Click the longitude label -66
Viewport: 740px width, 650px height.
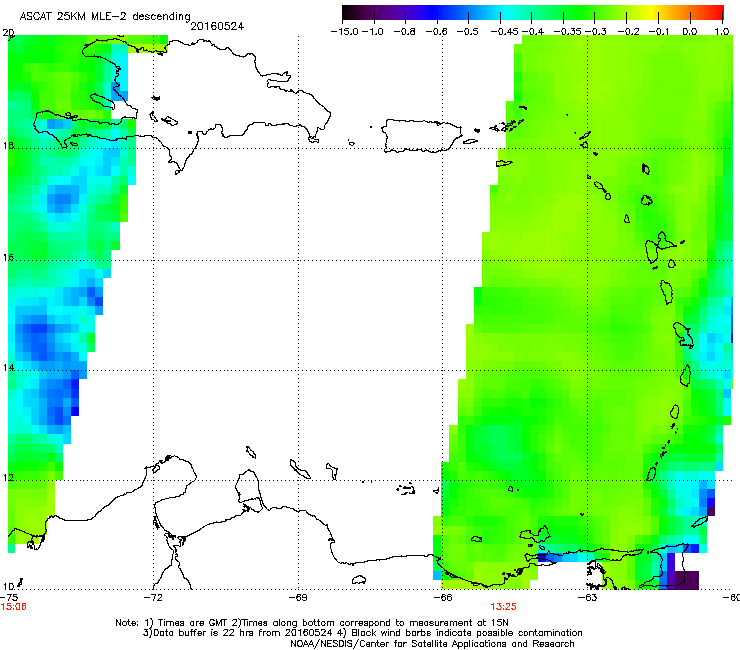(443, 597)
